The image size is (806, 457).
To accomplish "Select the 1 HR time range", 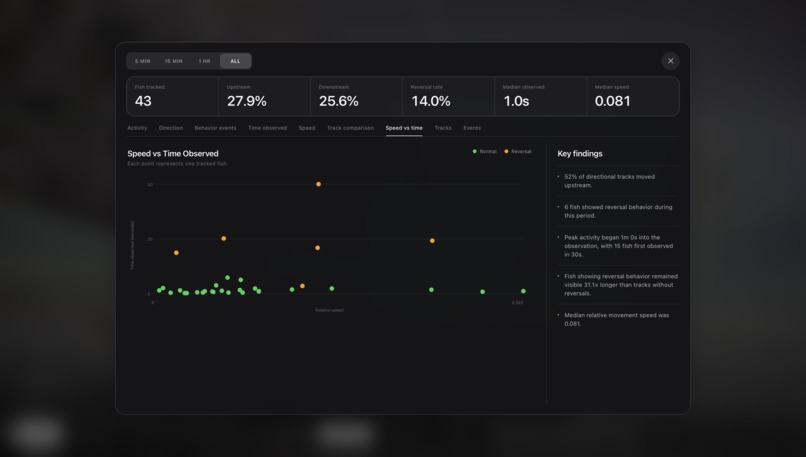I will pos(204,61).
